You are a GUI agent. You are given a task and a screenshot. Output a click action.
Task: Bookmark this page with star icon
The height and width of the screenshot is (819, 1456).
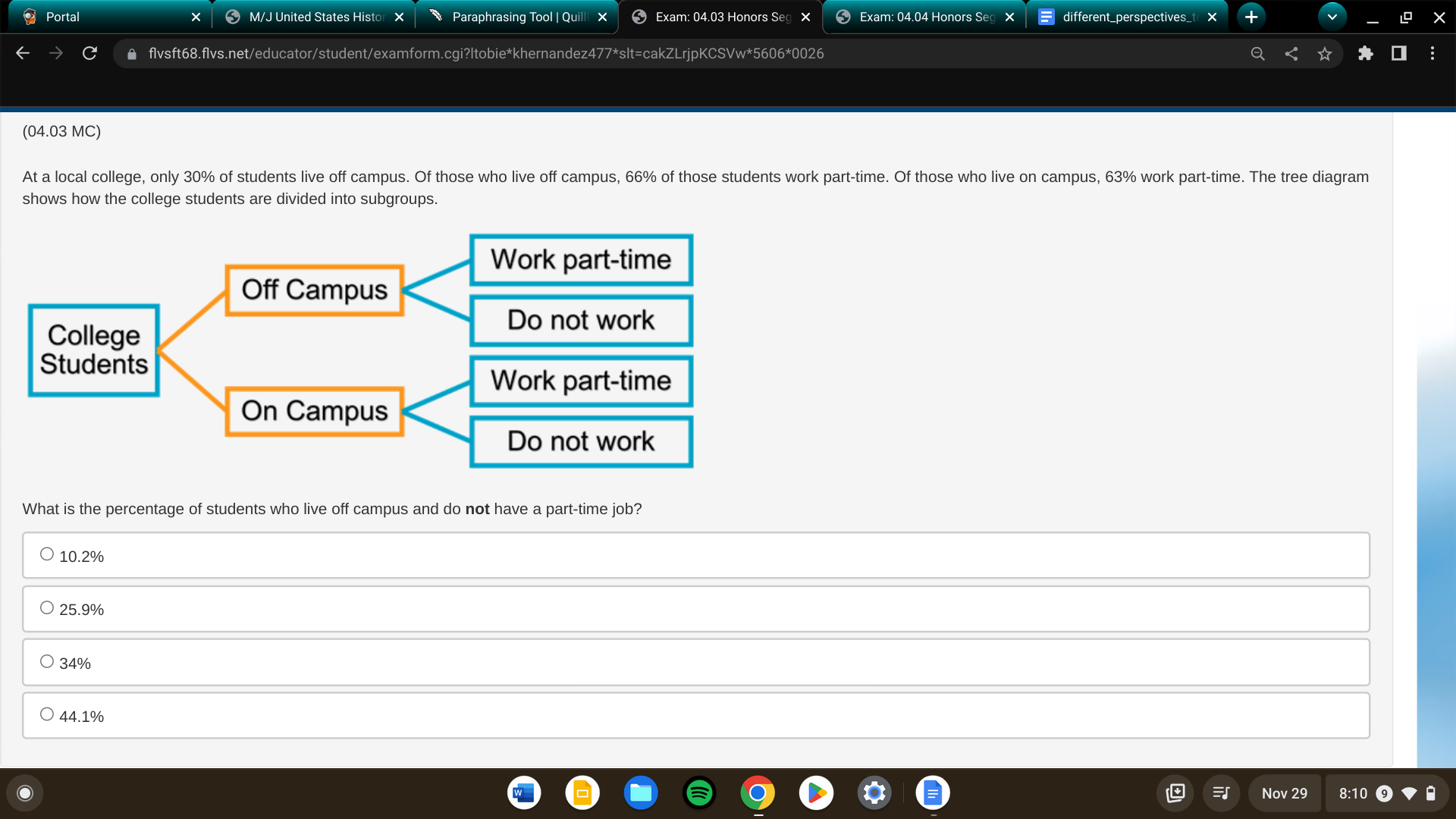pos(1324,53)
